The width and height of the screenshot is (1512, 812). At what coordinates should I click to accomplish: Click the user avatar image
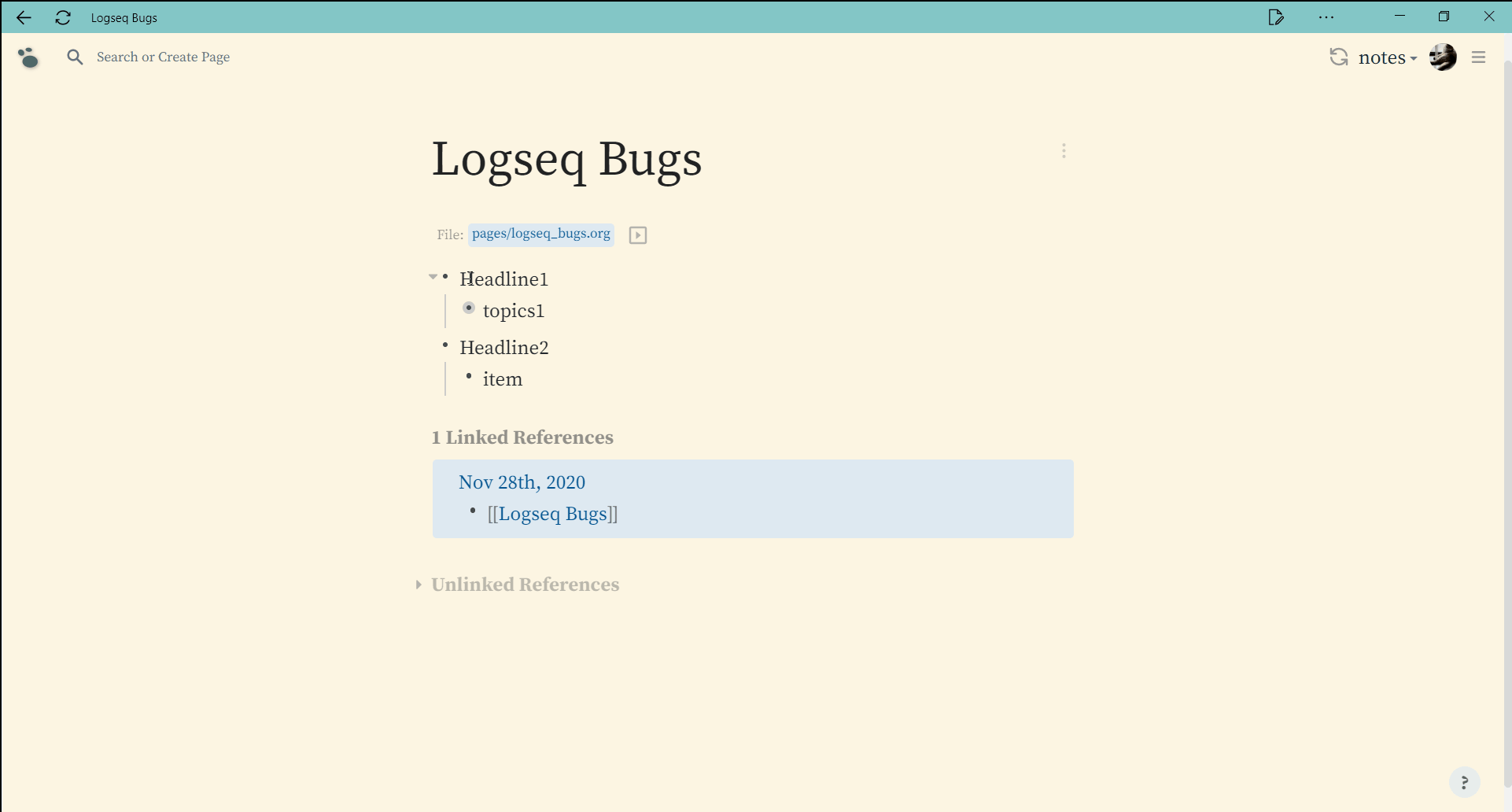[1444, 57]
